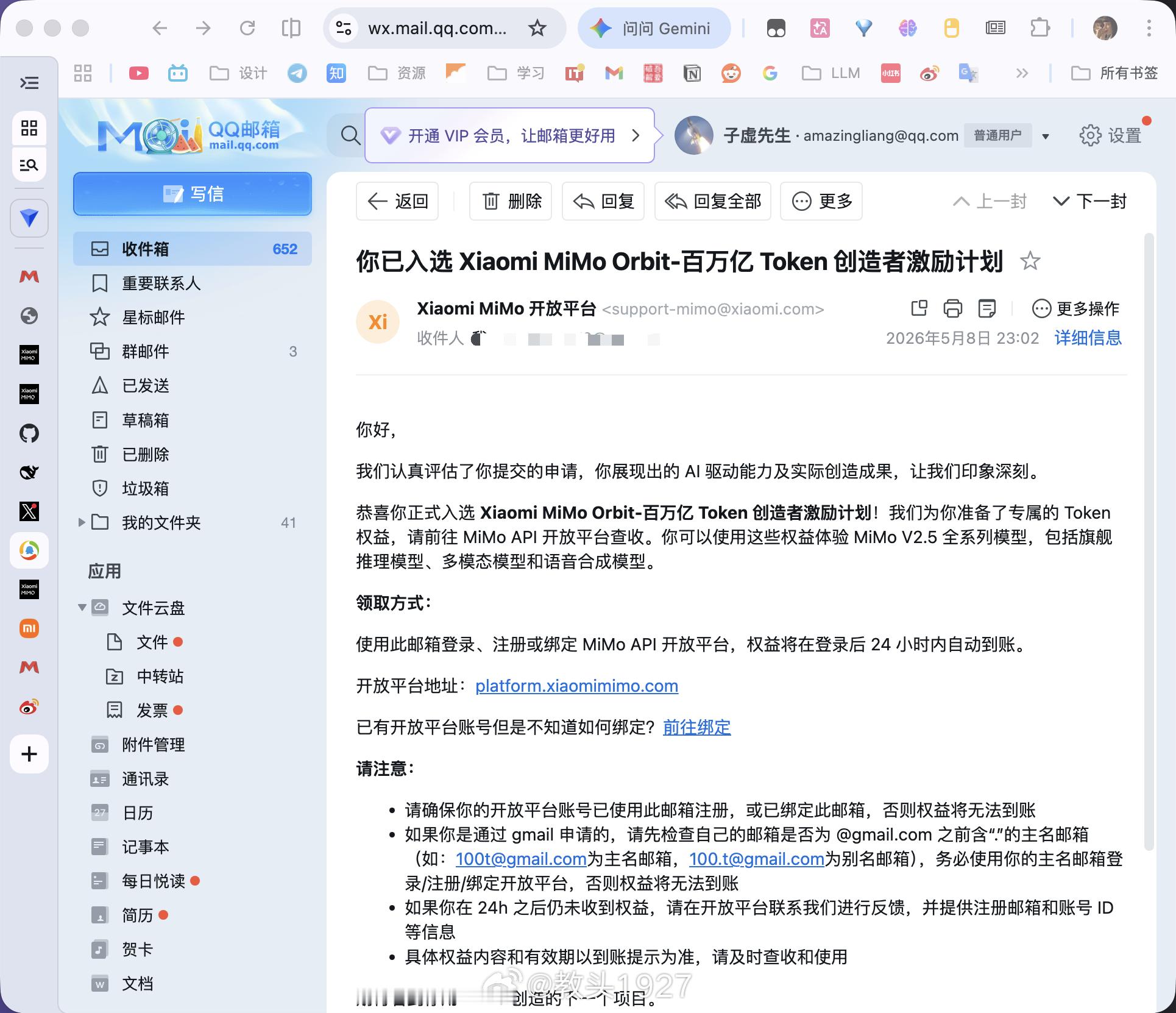Screen dimensions: 1176x1013
Task: Click 回复 reply button
Action: coord(603,201)
